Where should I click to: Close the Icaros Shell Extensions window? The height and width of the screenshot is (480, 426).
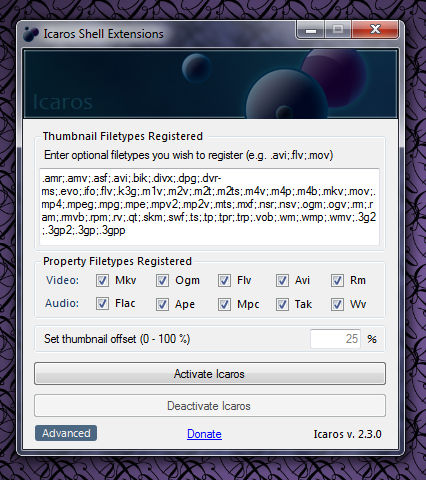pyautogui.click(x=375, y=30)
